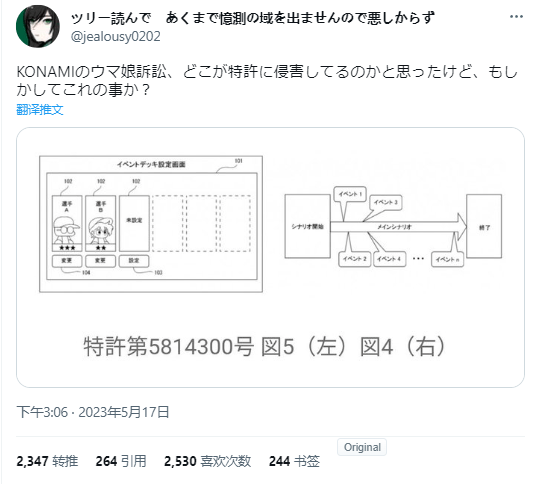
Task: Open the @jealousy0202 profile handle
Action: (116, 36)
